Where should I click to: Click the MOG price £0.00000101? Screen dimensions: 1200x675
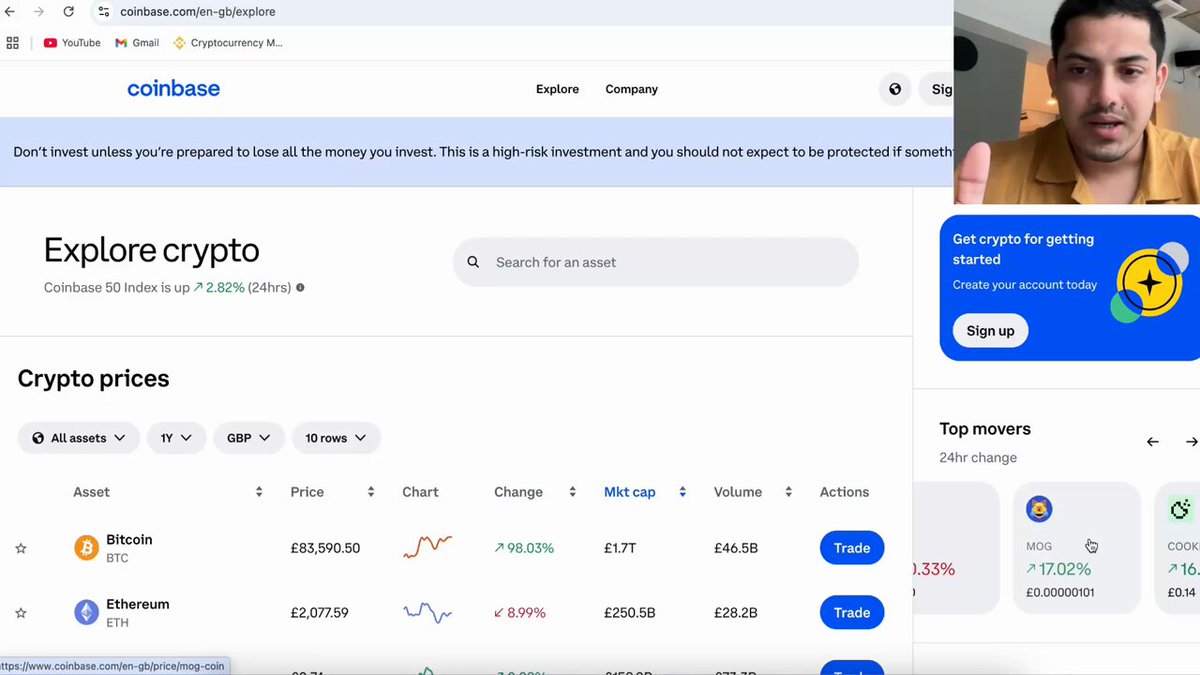(x=1060, y=592)
